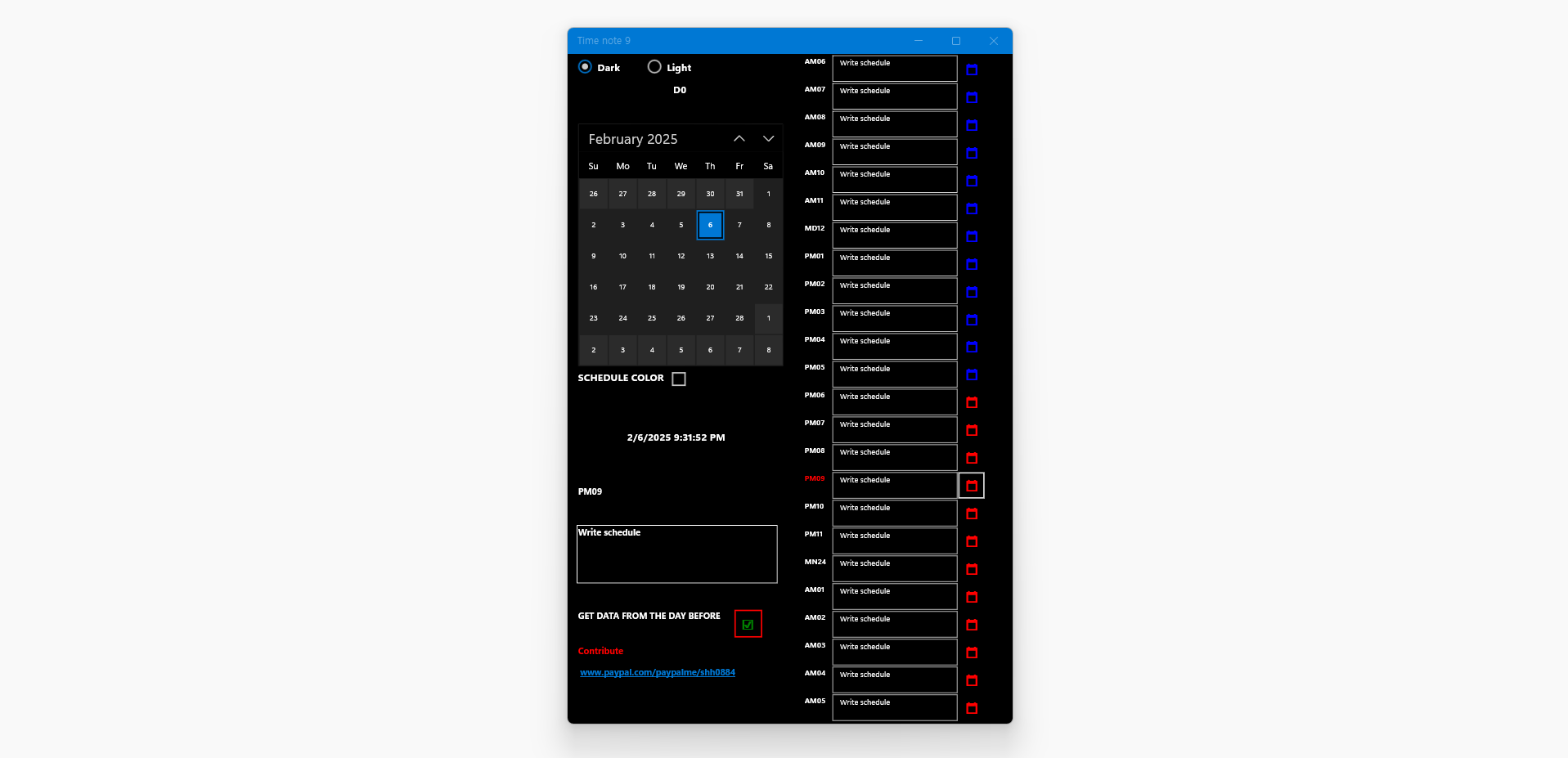Click the red calendar icon next to PM08
The height and width of the screenshot is (758, 1568).
[972, 459]
